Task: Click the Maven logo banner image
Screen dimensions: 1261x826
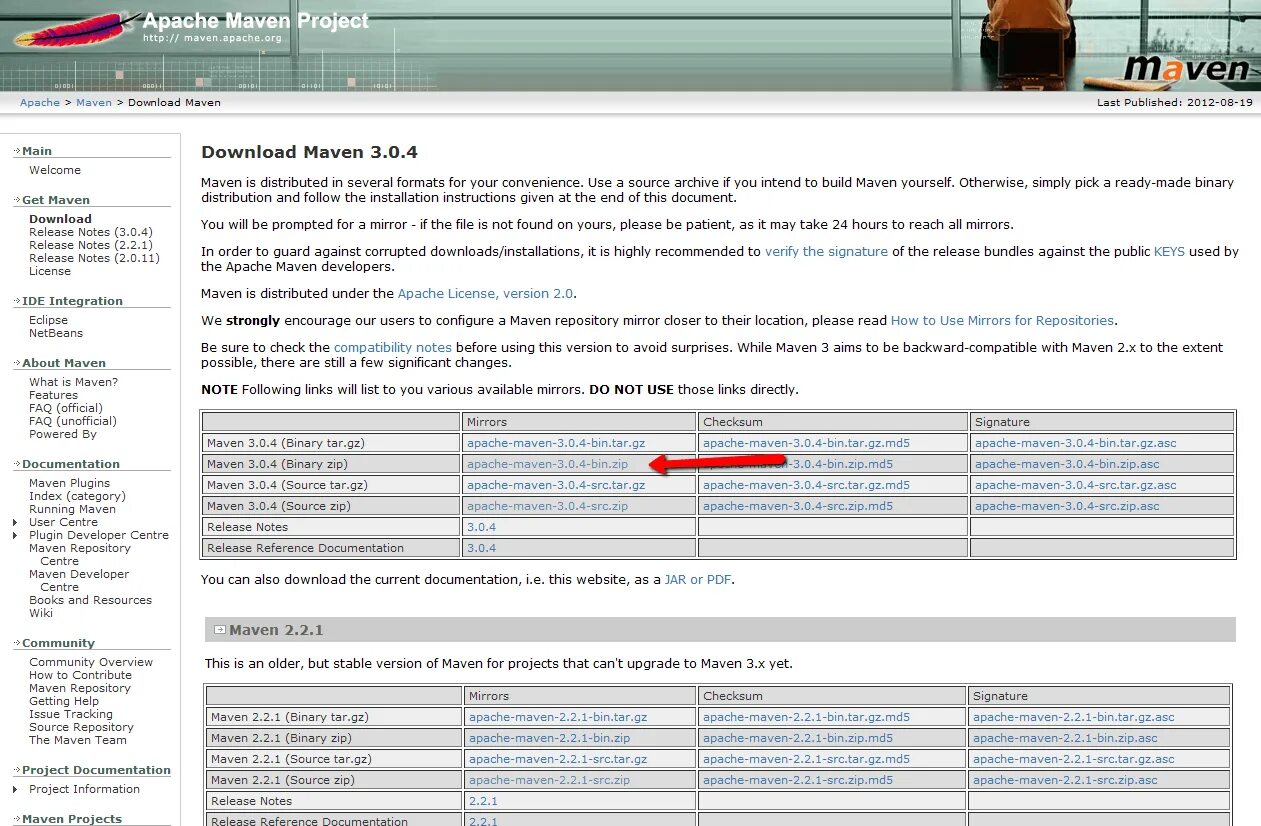Action: point(1187,68)
